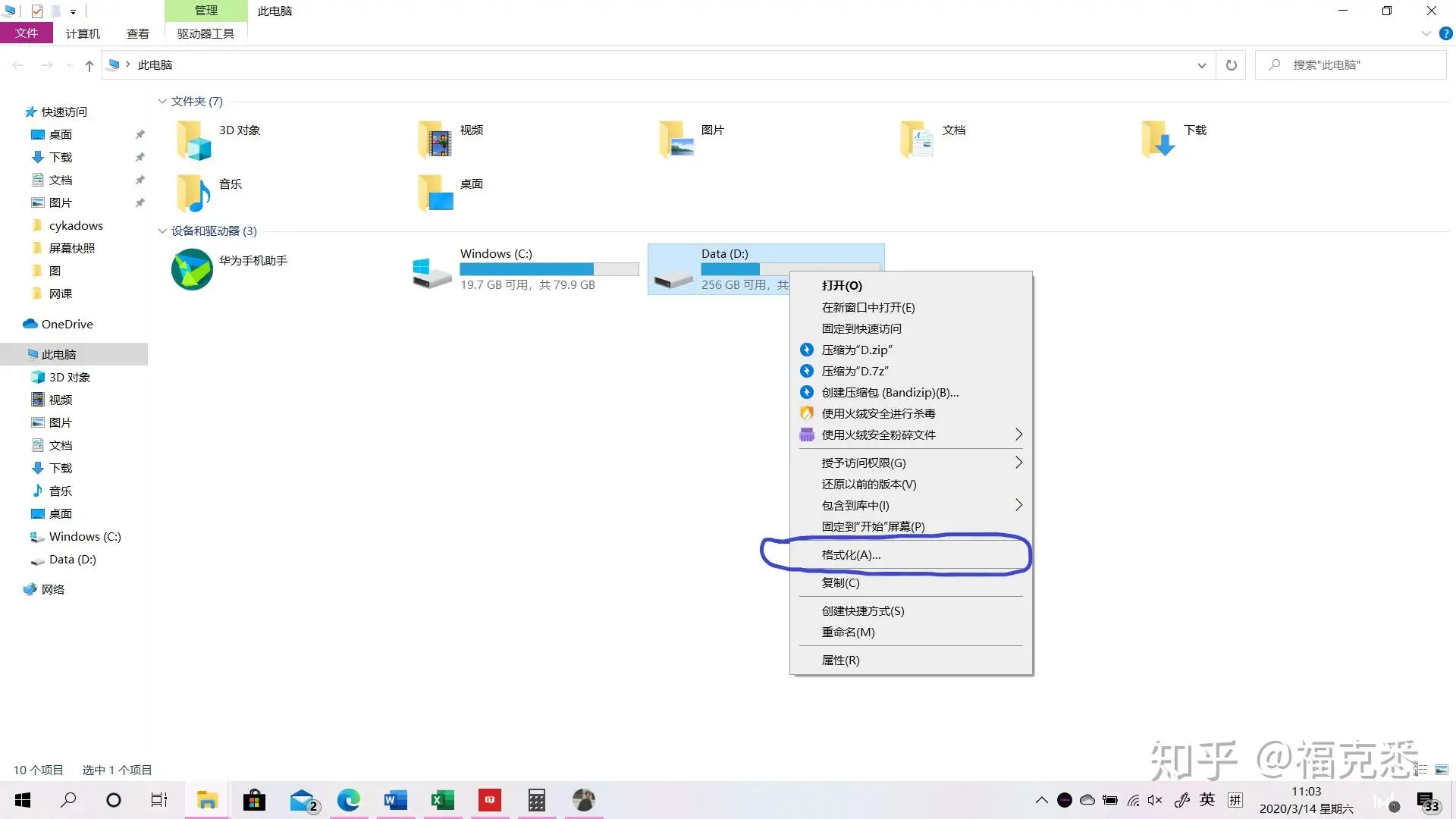Unpin 图片 from 快速访问
The height and width of the screenshot is (819, 1456).
140,202
